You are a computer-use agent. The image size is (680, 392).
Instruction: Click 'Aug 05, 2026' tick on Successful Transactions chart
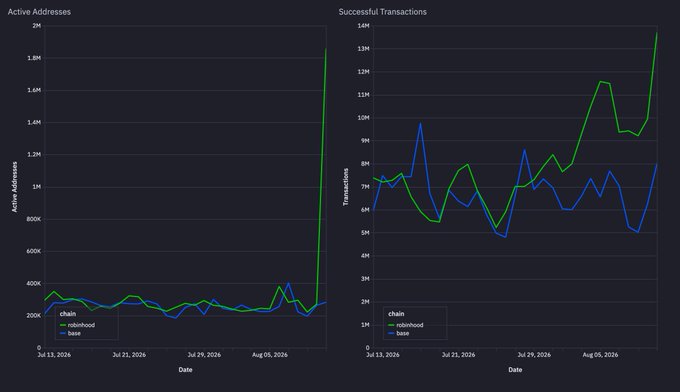click(x=600, y=355)
